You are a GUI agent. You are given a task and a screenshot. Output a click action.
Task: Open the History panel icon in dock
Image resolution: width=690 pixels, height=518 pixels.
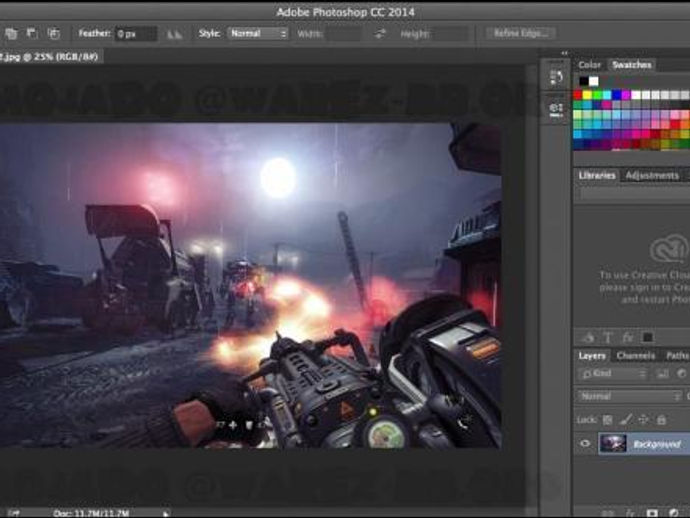pyautogui.click(x=556, y=77)
